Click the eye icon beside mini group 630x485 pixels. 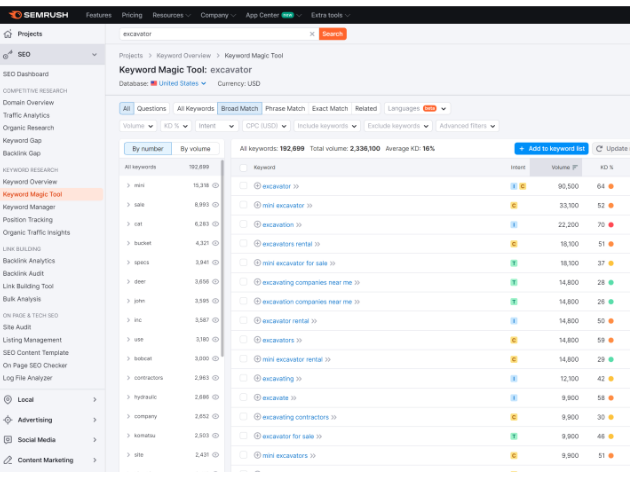pos(216,186)
